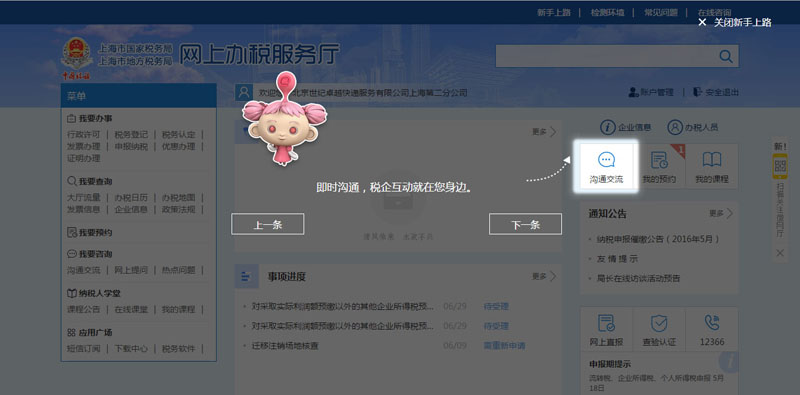Select 税务认定 in the menu
Screen dimensions: 800x395
(x=179, y=135)
